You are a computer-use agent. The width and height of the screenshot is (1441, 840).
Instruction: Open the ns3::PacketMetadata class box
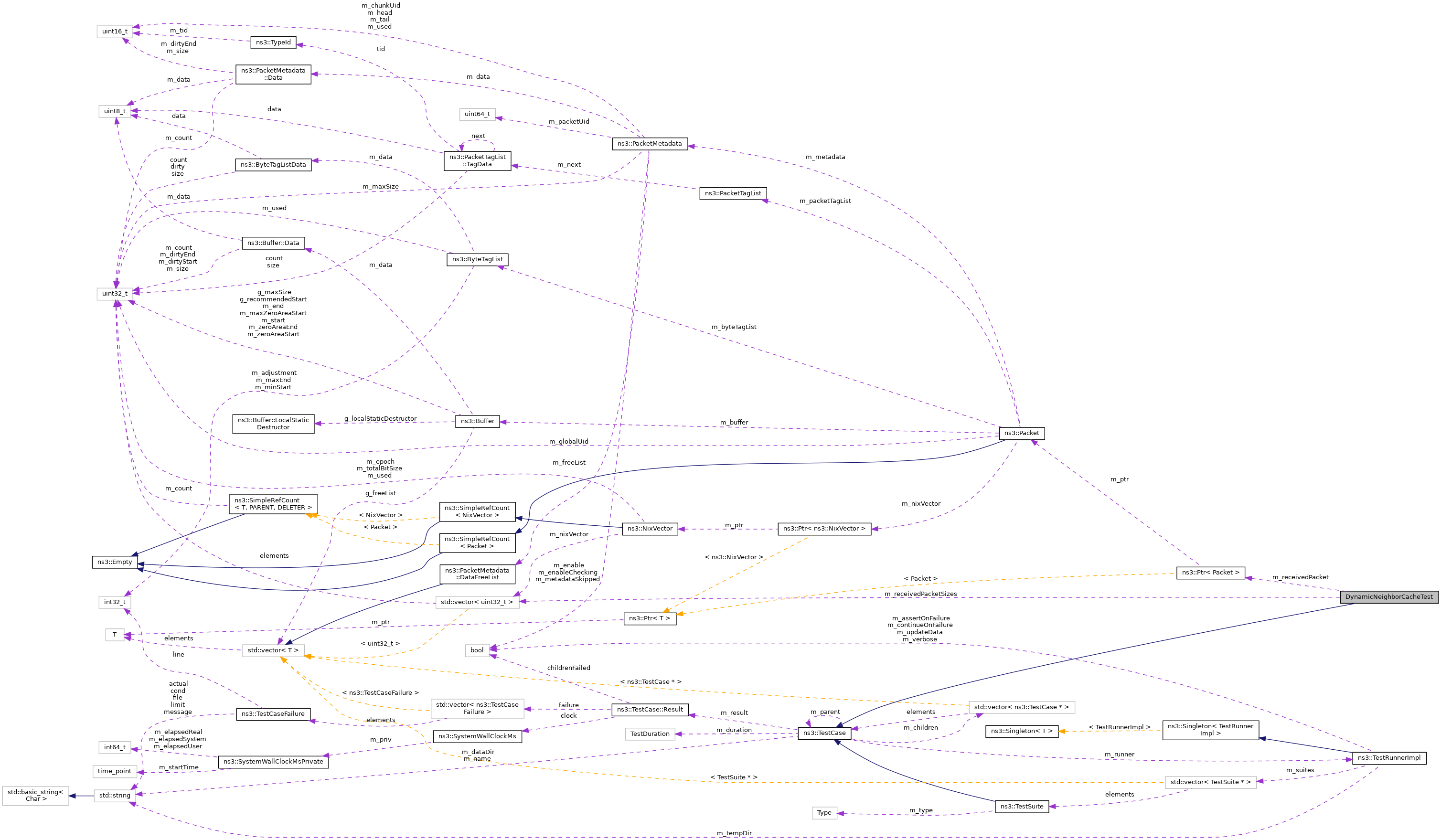coord(649,144)
